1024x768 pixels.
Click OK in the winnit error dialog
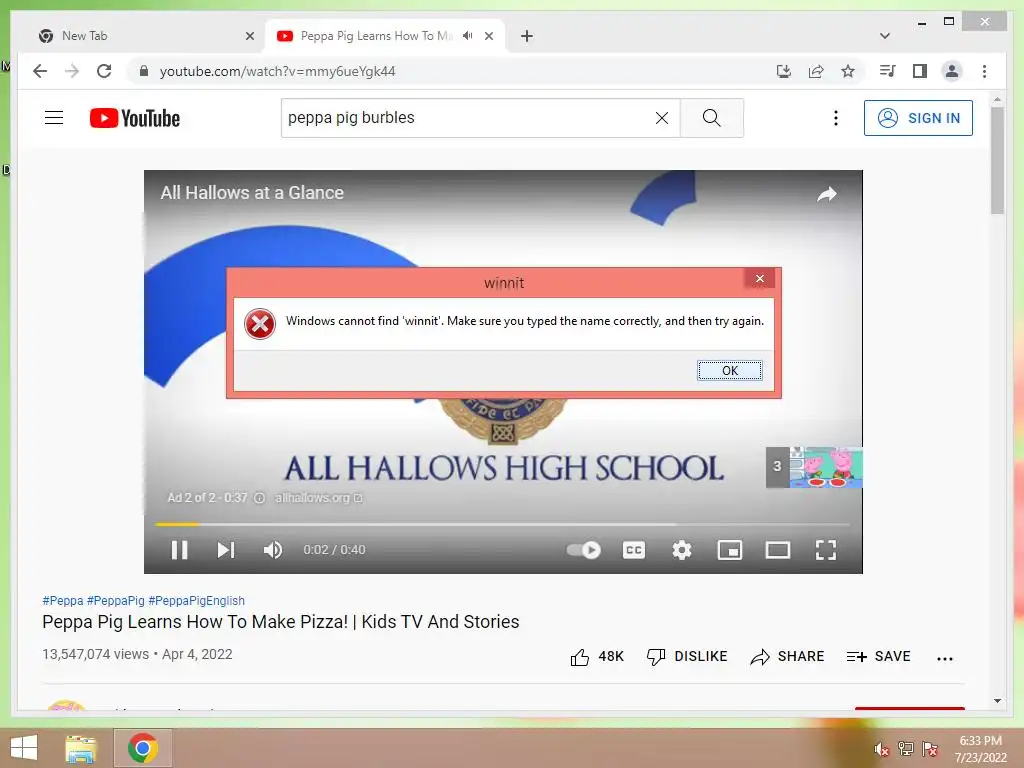pos(729,370)
